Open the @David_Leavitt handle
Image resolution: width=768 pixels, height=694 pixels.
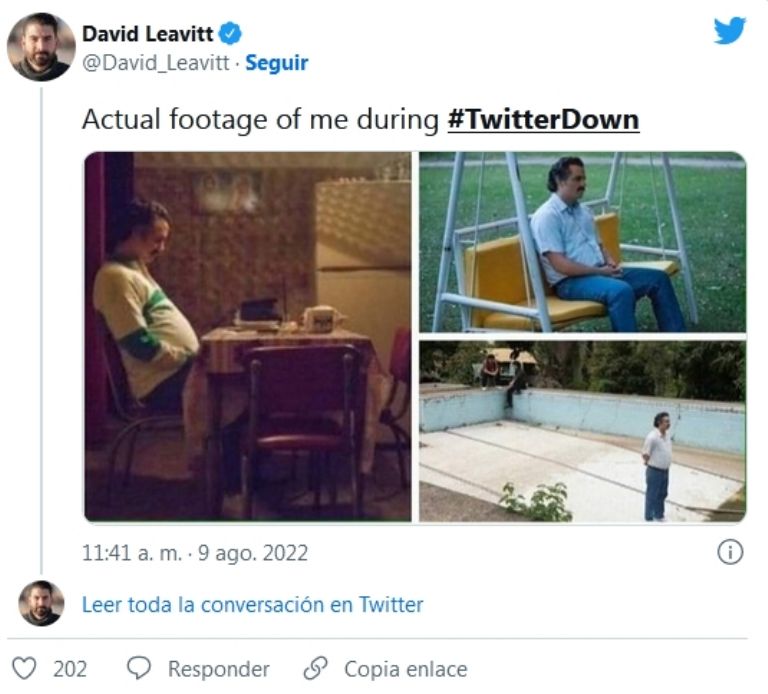click(156, 63)
